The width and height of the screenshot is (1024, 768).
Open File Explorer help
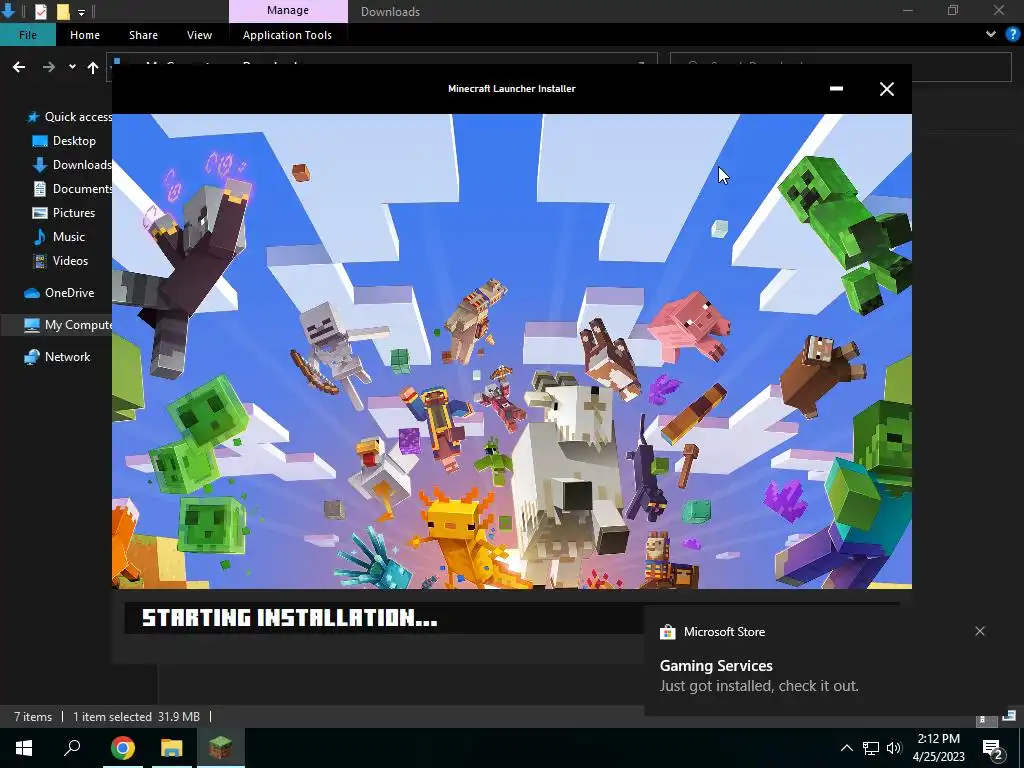click(x=1012, y=34)
